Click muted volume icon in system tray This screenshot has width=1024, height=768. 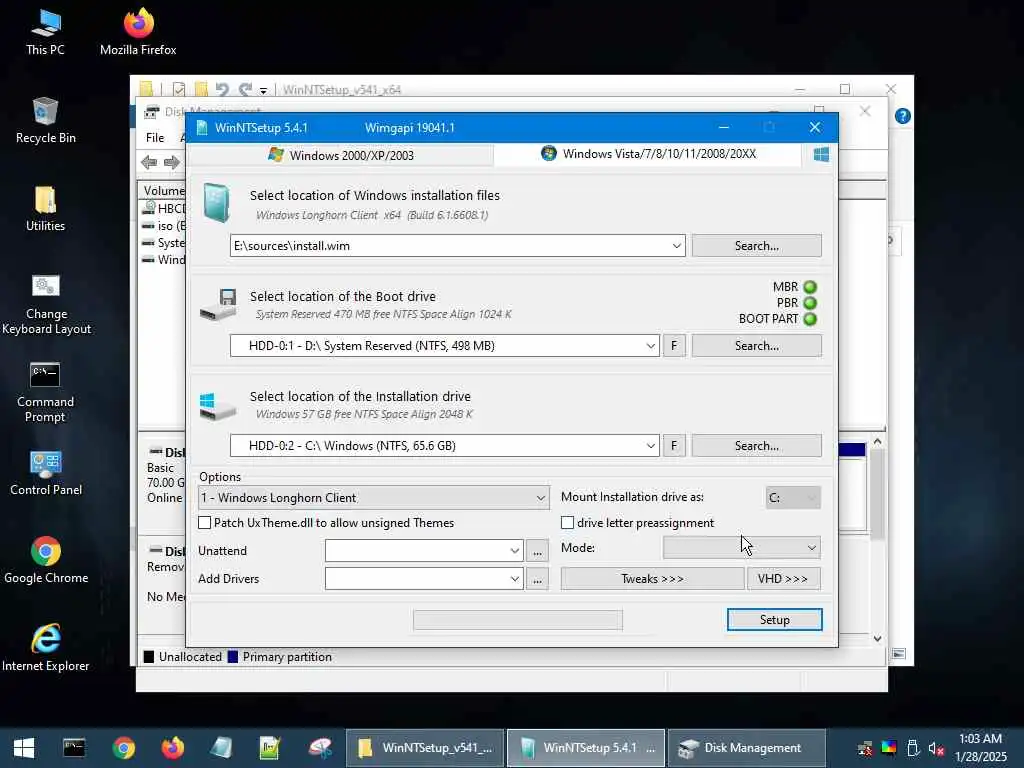[x=936, y=748]
